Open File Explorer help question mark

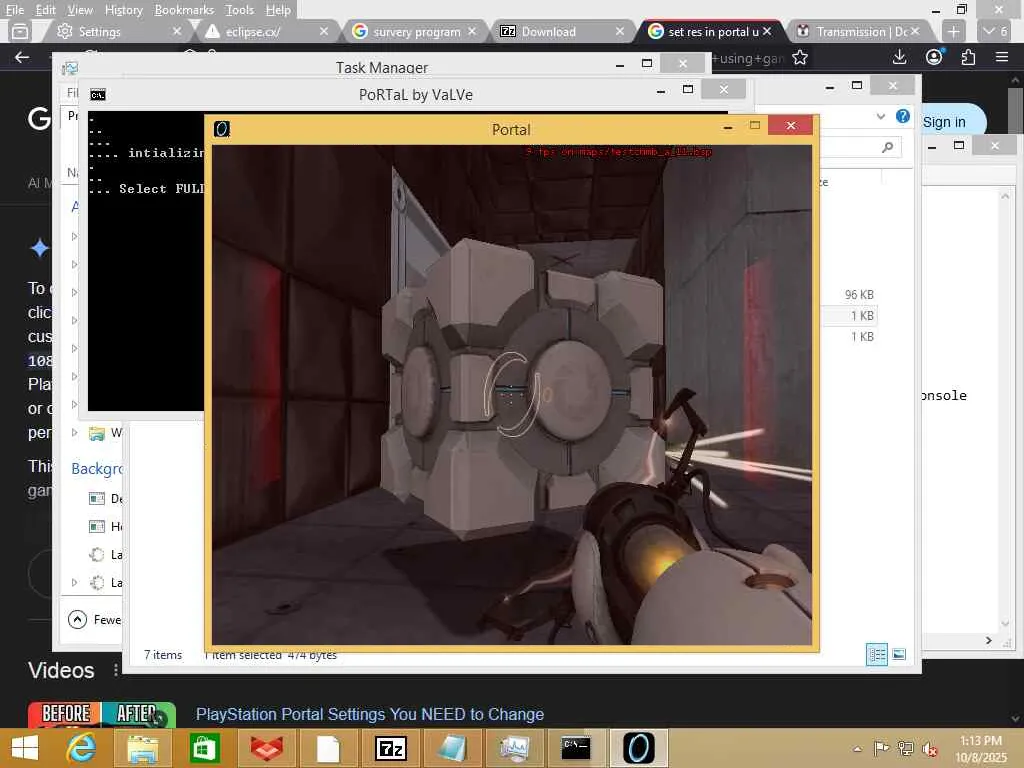click(903, 116)
